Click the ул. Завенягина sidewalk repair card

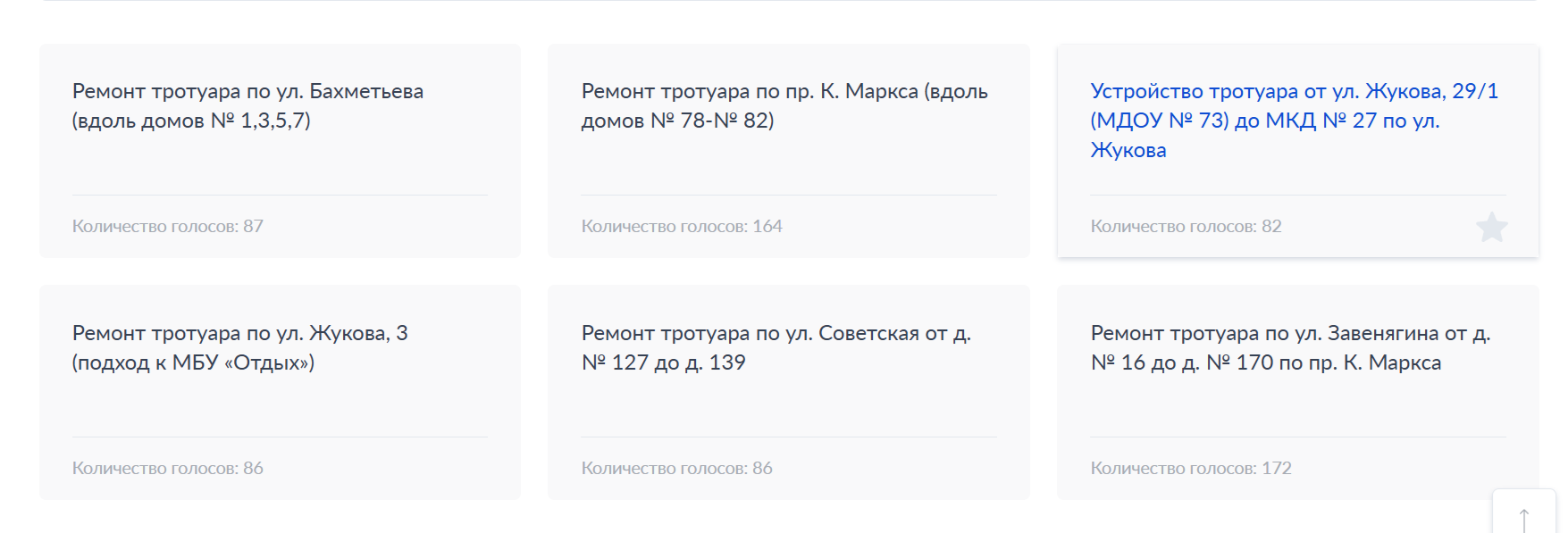pos(1292,390)
